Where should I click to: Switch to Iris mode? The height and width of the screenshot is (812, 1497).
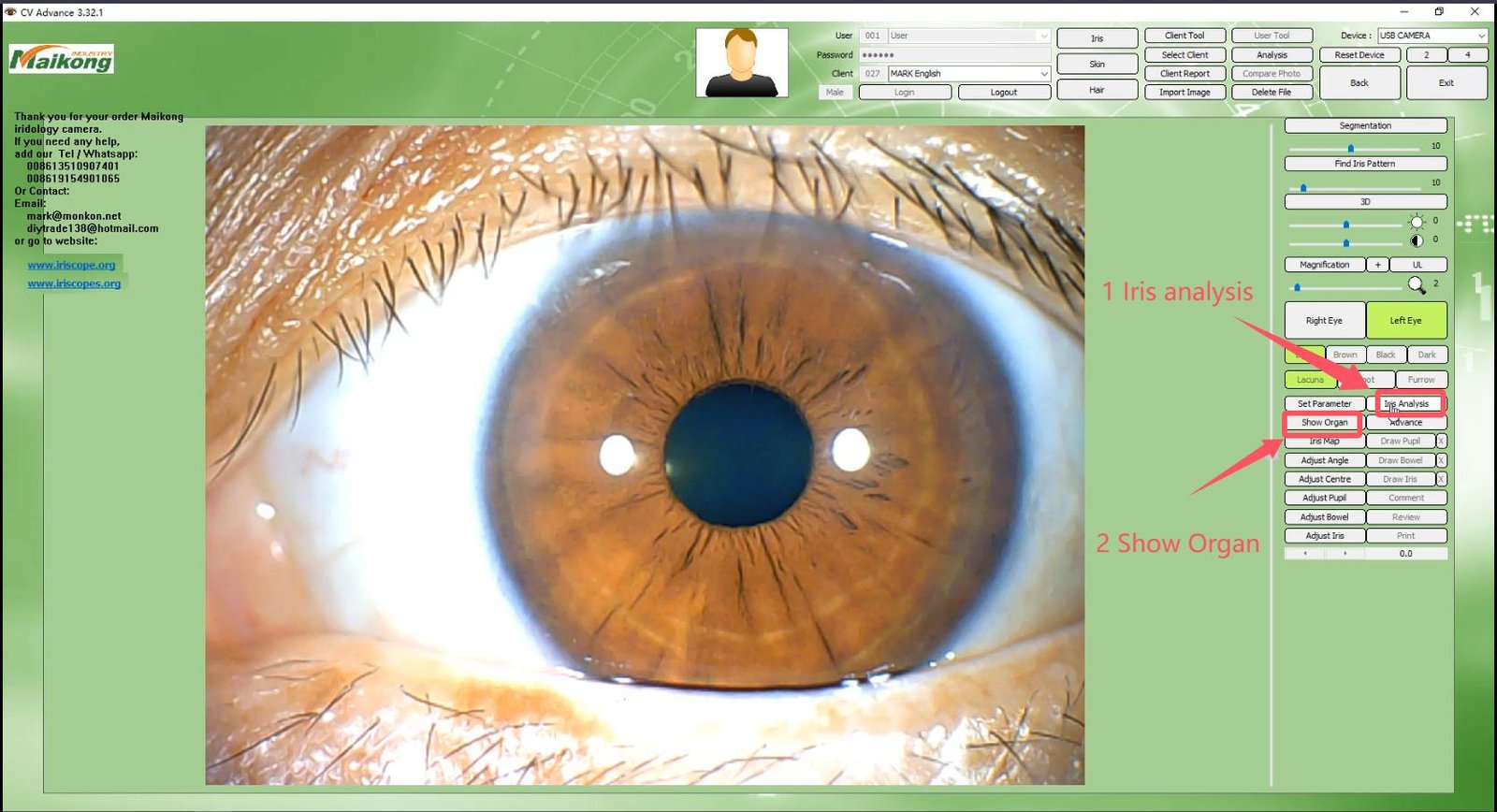tap(1097, 38)
